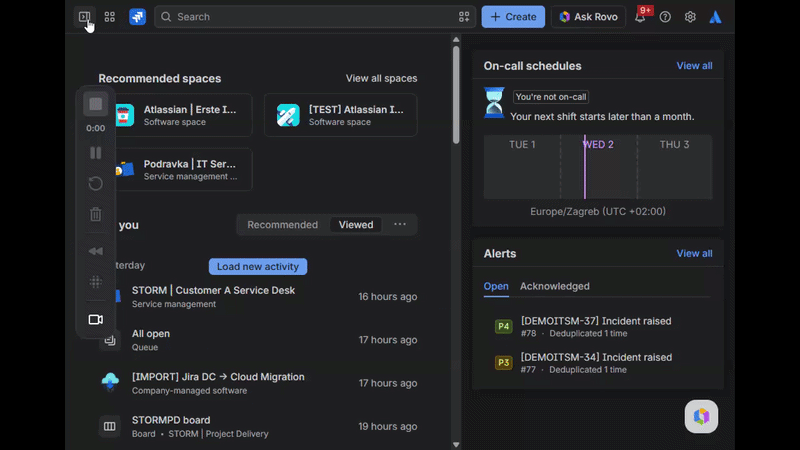Click View all for Alerts
This screenshot has width=800, height=450.
(694, 254)
